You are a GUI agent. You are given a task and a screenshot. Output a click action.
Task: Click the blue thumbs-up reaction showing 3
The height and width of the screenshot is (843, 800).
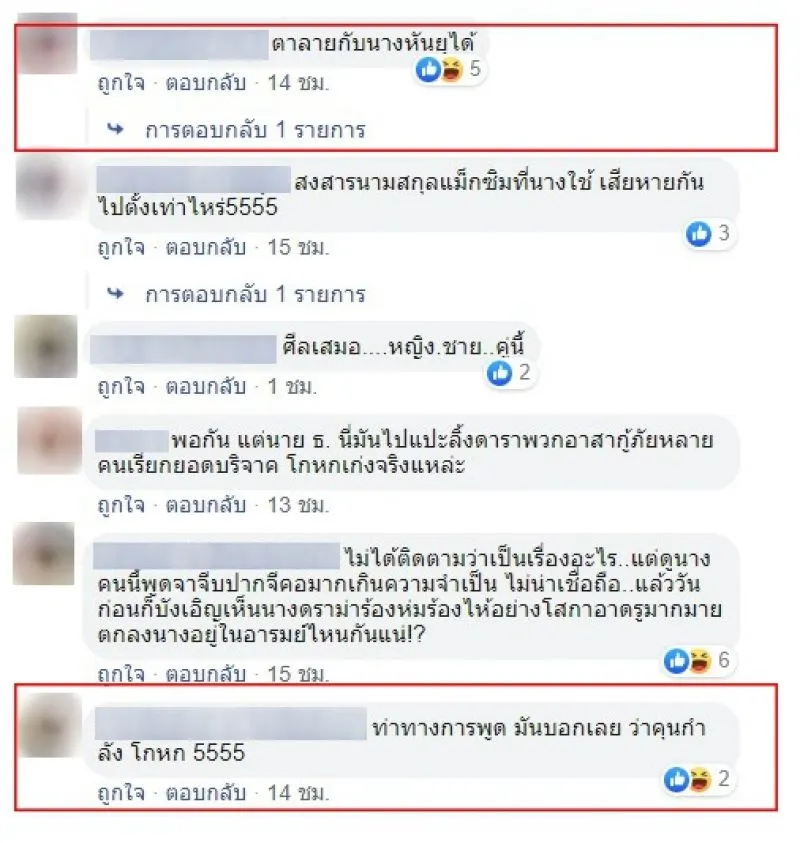click(x=709, y=234)
